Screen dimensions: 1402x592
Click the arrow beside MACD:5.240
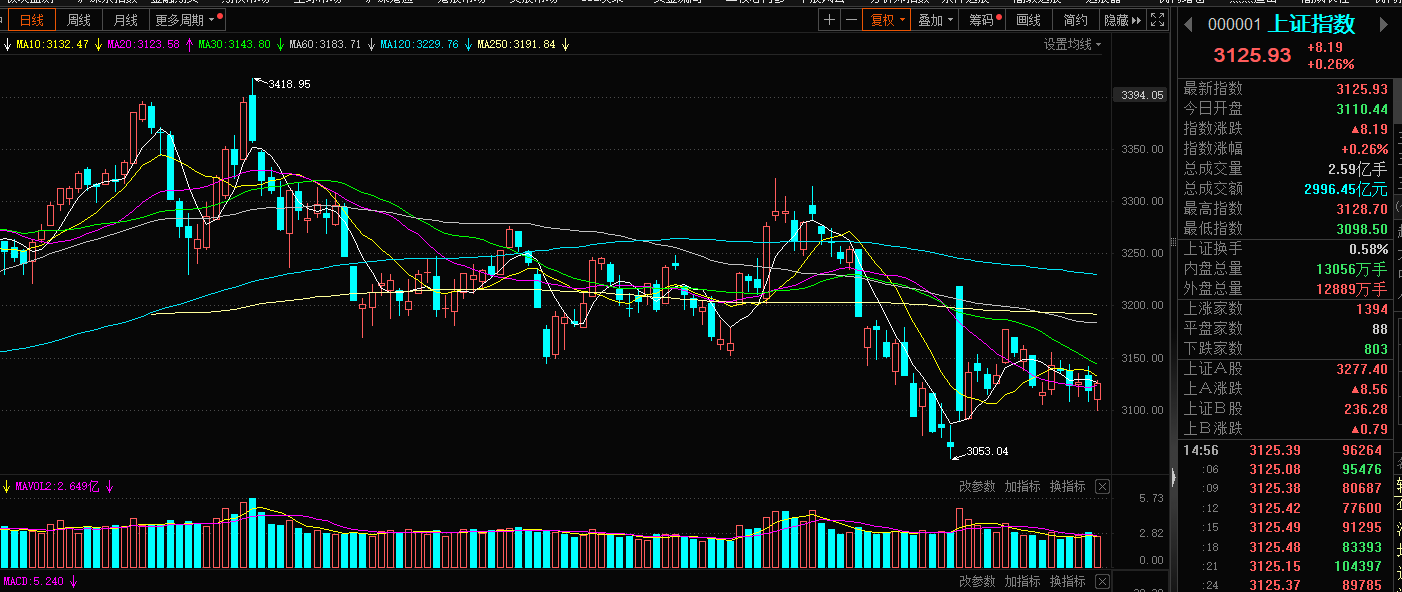[x=74, y=581]
